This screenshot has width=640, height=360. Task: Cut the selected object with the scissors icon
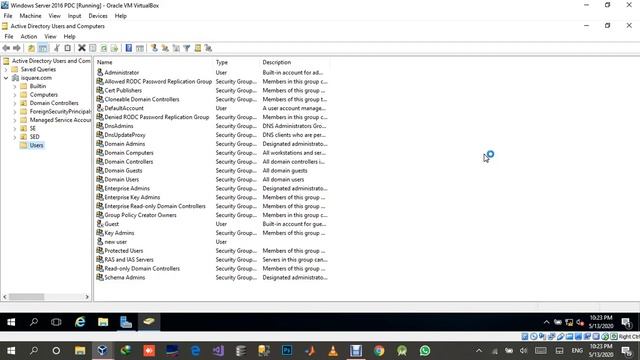pos(57,48)
